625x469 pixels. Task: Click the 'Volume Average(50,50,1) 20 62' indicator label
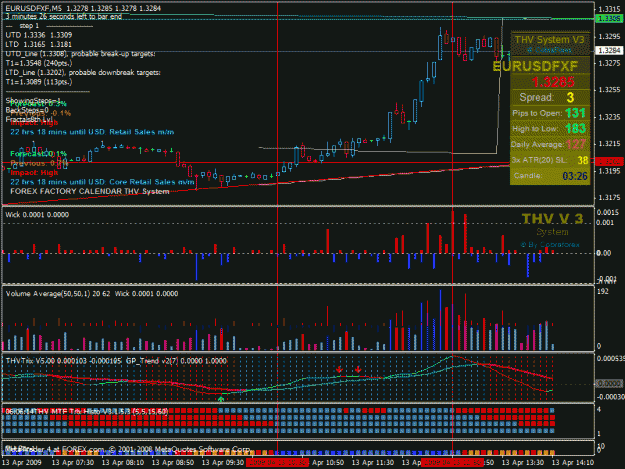pyautogui.click(x=58, y=294)
